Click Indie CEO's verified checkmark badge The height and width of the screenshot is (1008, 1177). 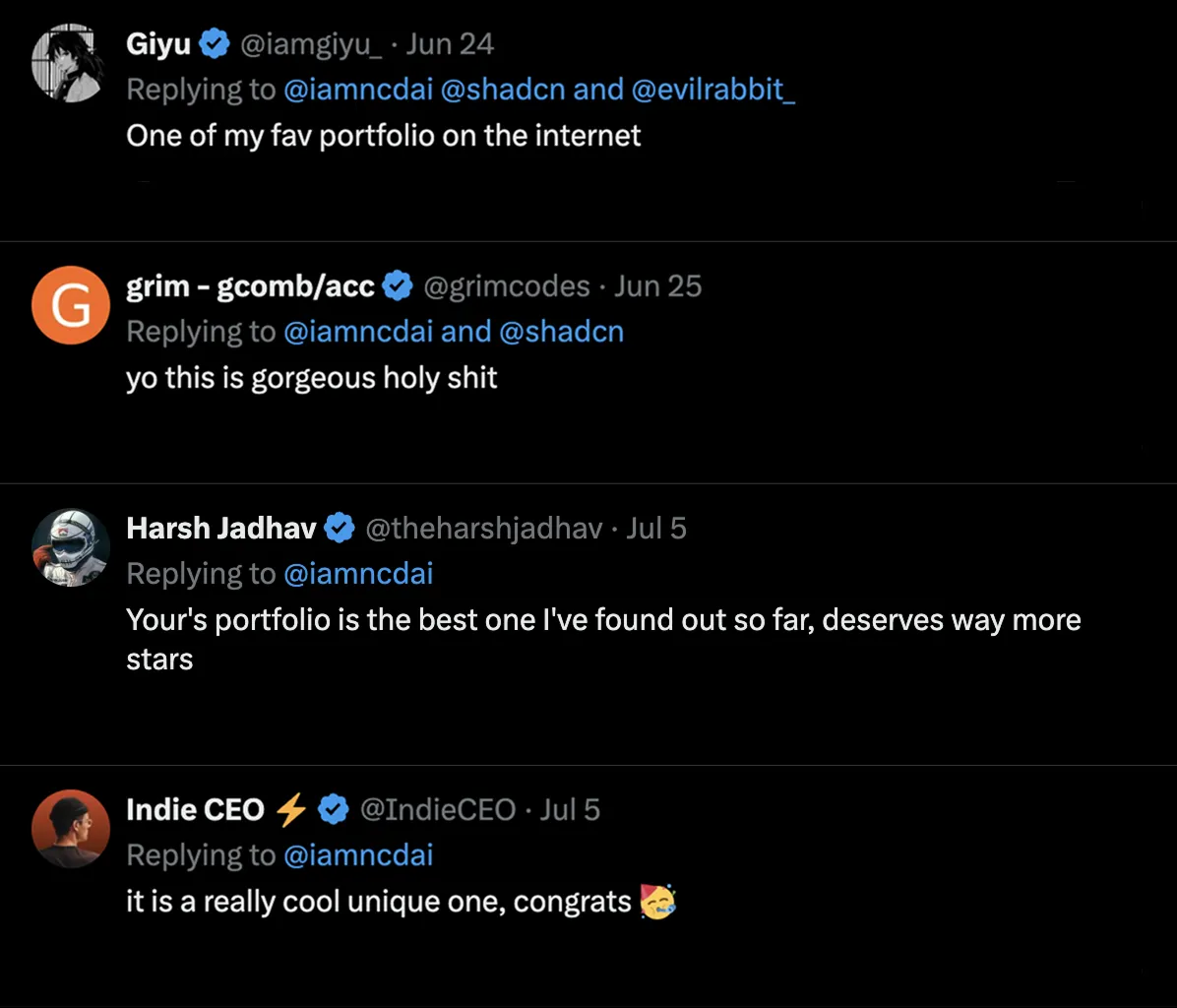tap(335, 810)
